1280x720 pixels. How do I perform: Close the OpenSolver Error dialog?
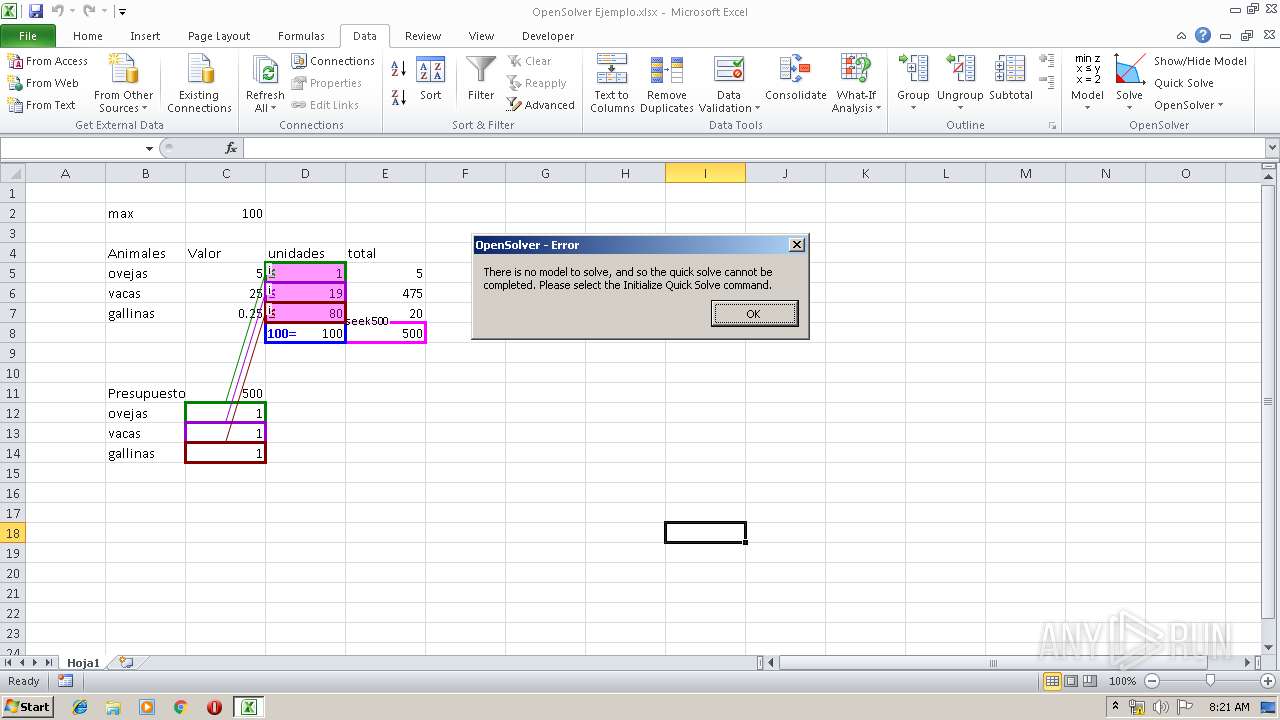coord(797,245)
